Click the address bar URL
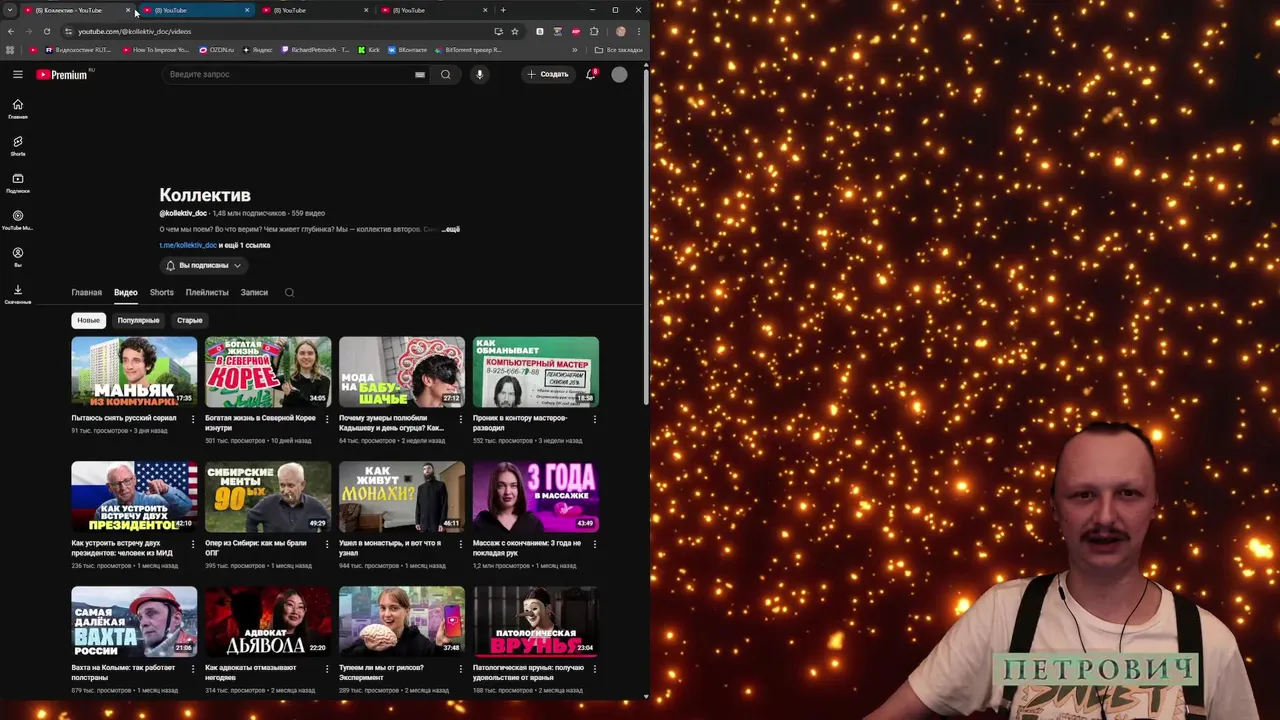Viewport: 1280px width, 720px height. click(135, 31)
